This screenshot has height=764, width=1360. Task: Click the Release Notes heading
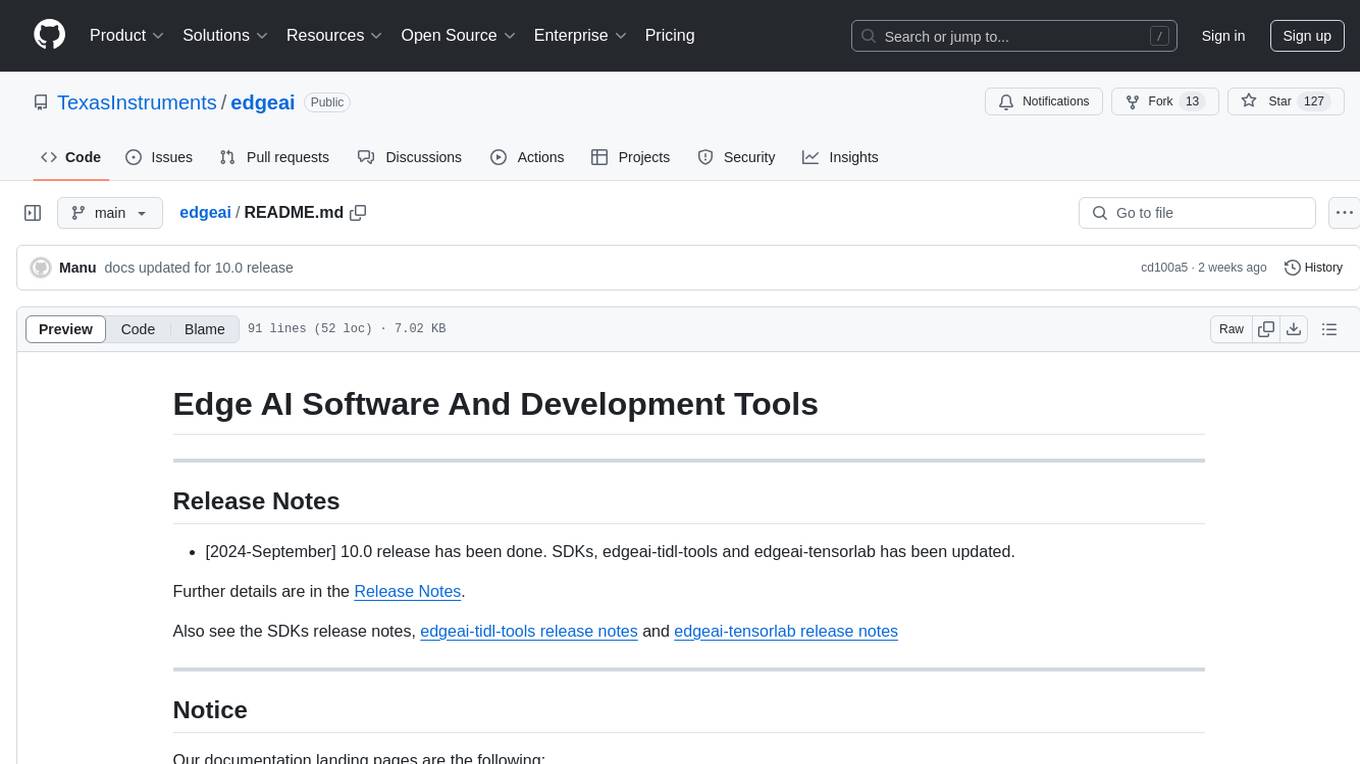(x=256, y=501)
